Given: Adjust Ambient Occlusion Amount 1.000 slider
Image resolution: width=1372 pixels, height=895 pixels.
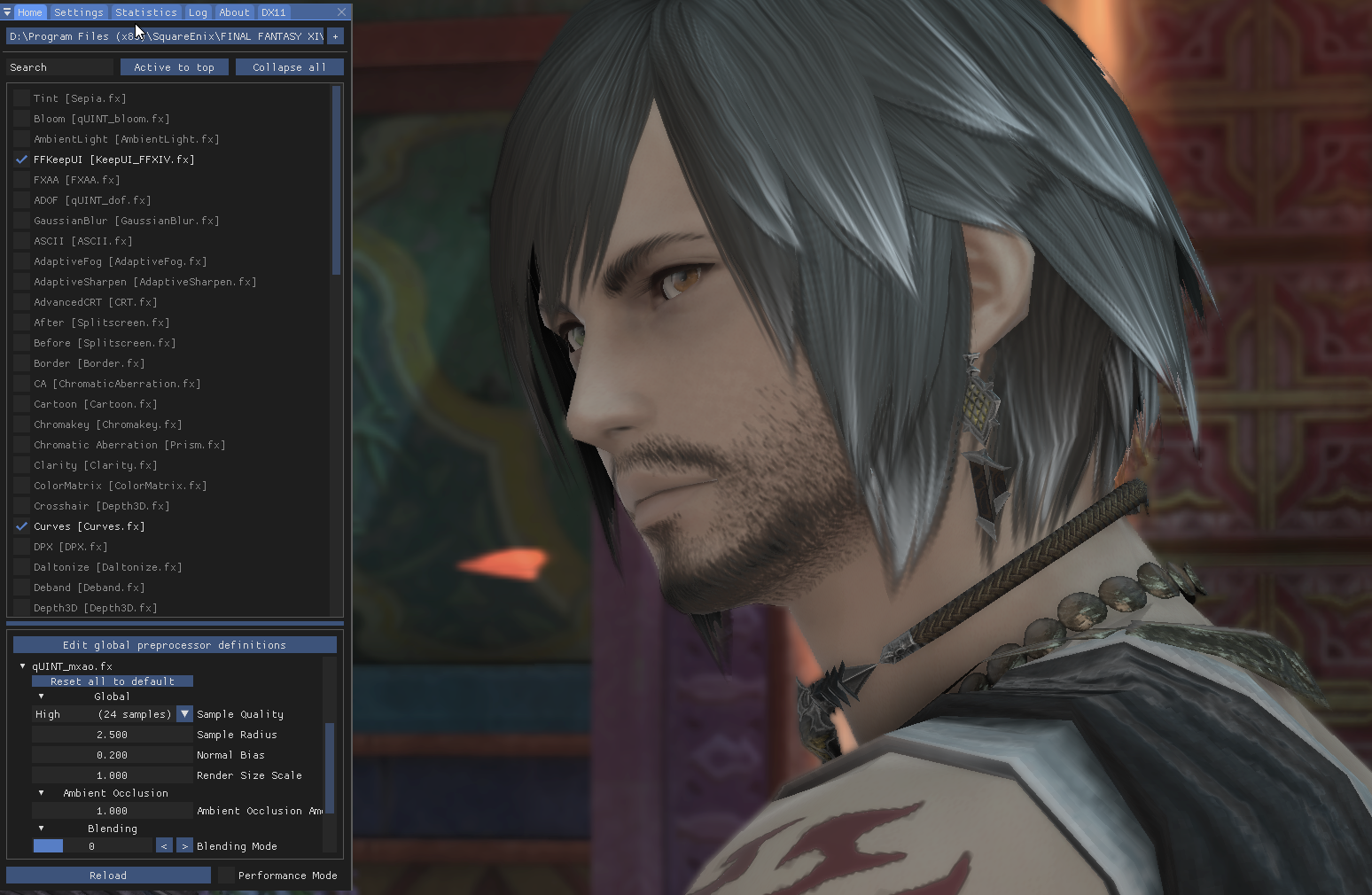Looking at the screenshot, I should [113, 811].
